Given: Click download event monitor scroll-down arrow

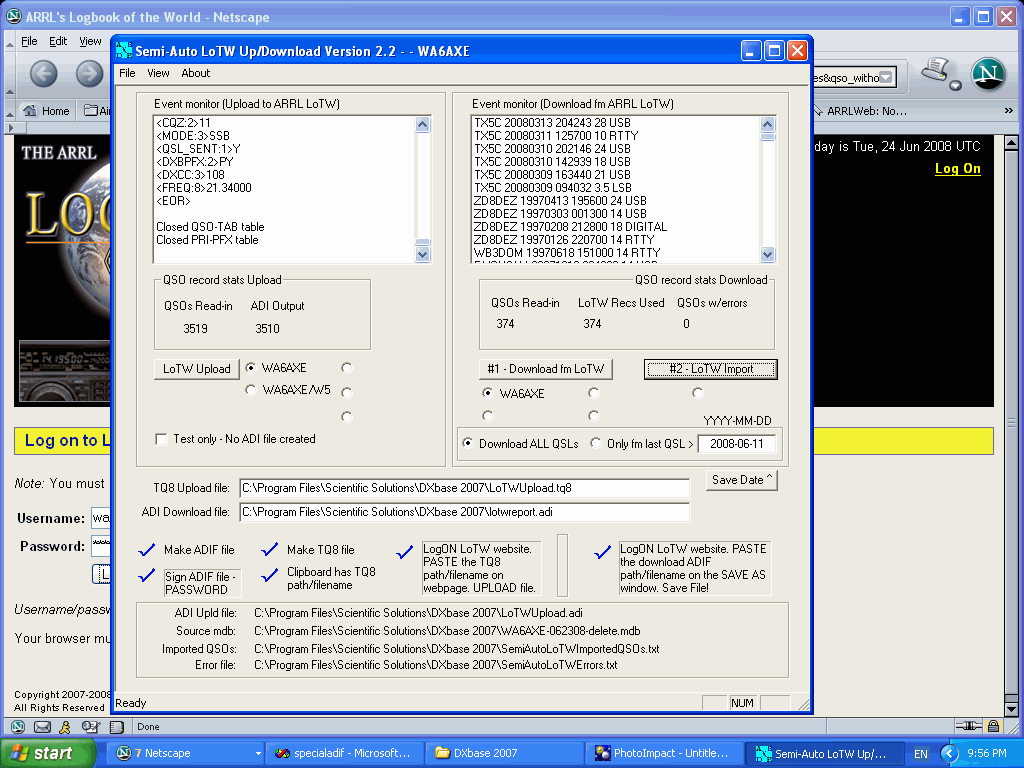Looking at the screenshot, I should [x=767, y=255].
